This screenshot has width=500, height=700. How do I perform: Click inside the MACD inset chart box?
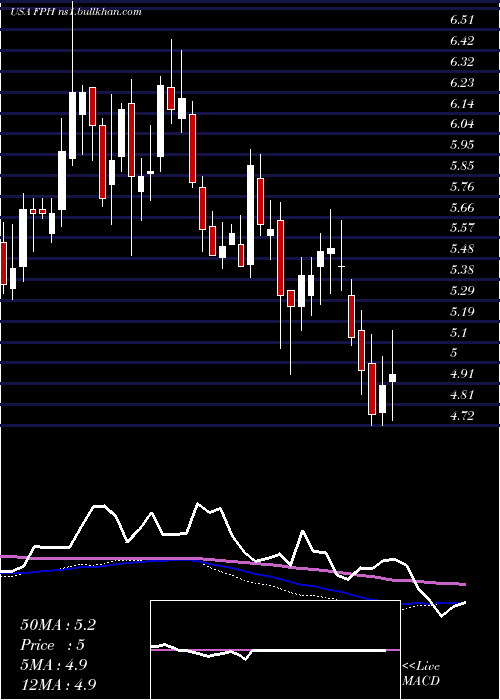[x=275, y=650]
